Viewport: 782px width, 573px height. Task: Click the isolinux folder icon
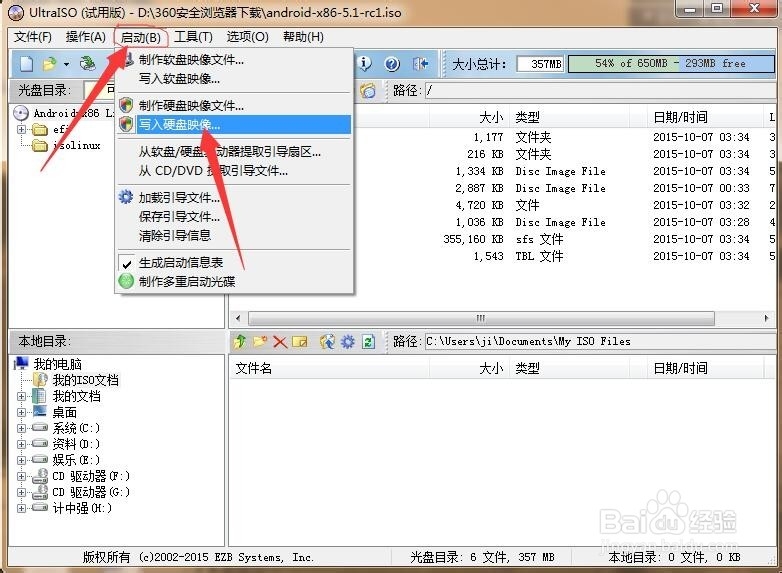pyautogui.click(x=40, y=145)
